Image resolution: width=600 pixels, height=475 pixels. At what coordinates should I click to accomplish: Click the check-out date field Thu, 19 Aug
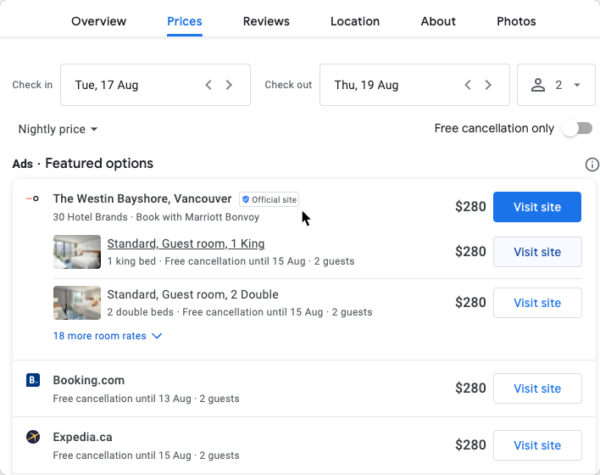click(x=415, y=85)
